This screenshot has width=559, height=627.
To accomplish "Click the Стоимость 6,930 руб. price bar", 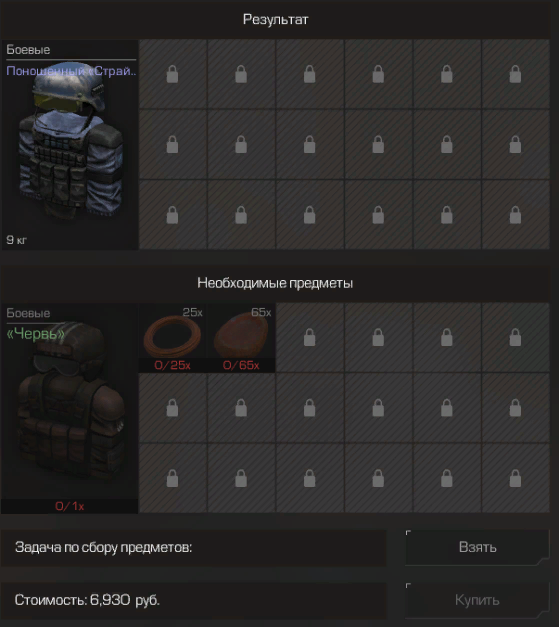I will (194, 600).
